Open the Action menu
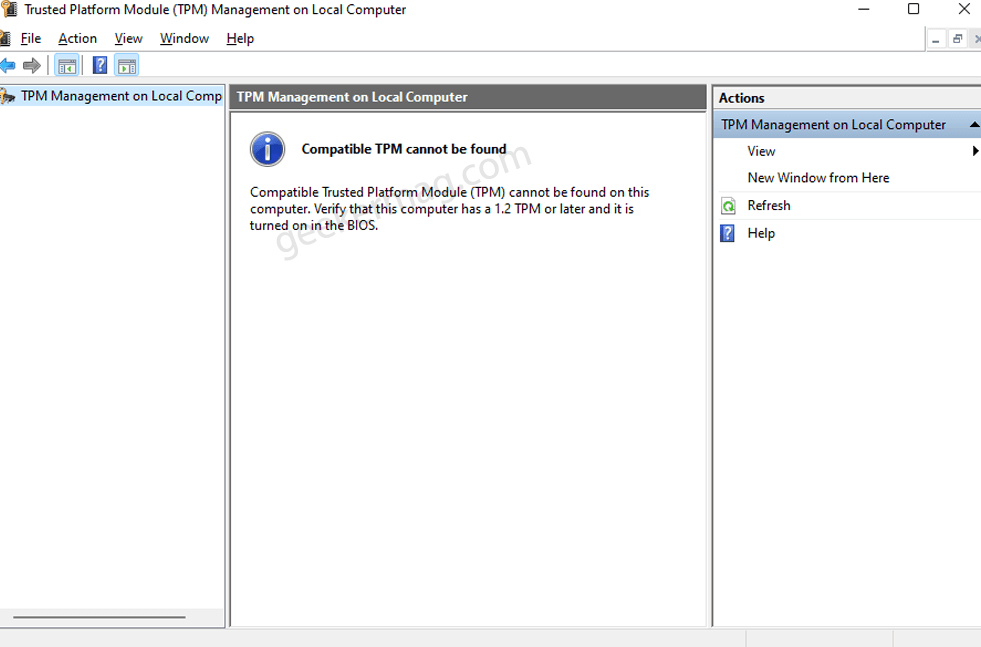The height and width of the screenshot is (647, 981). pyautogui.click(x=78, y=38)
